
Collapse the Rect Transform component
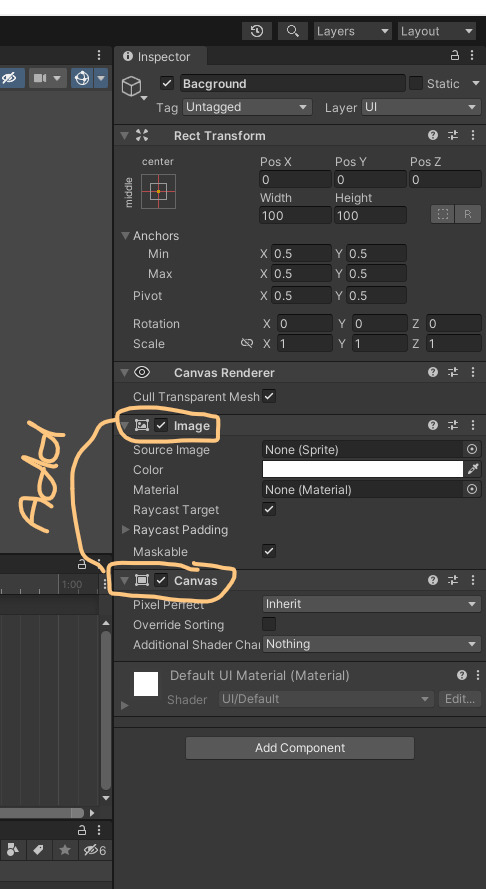coord(124,136)
